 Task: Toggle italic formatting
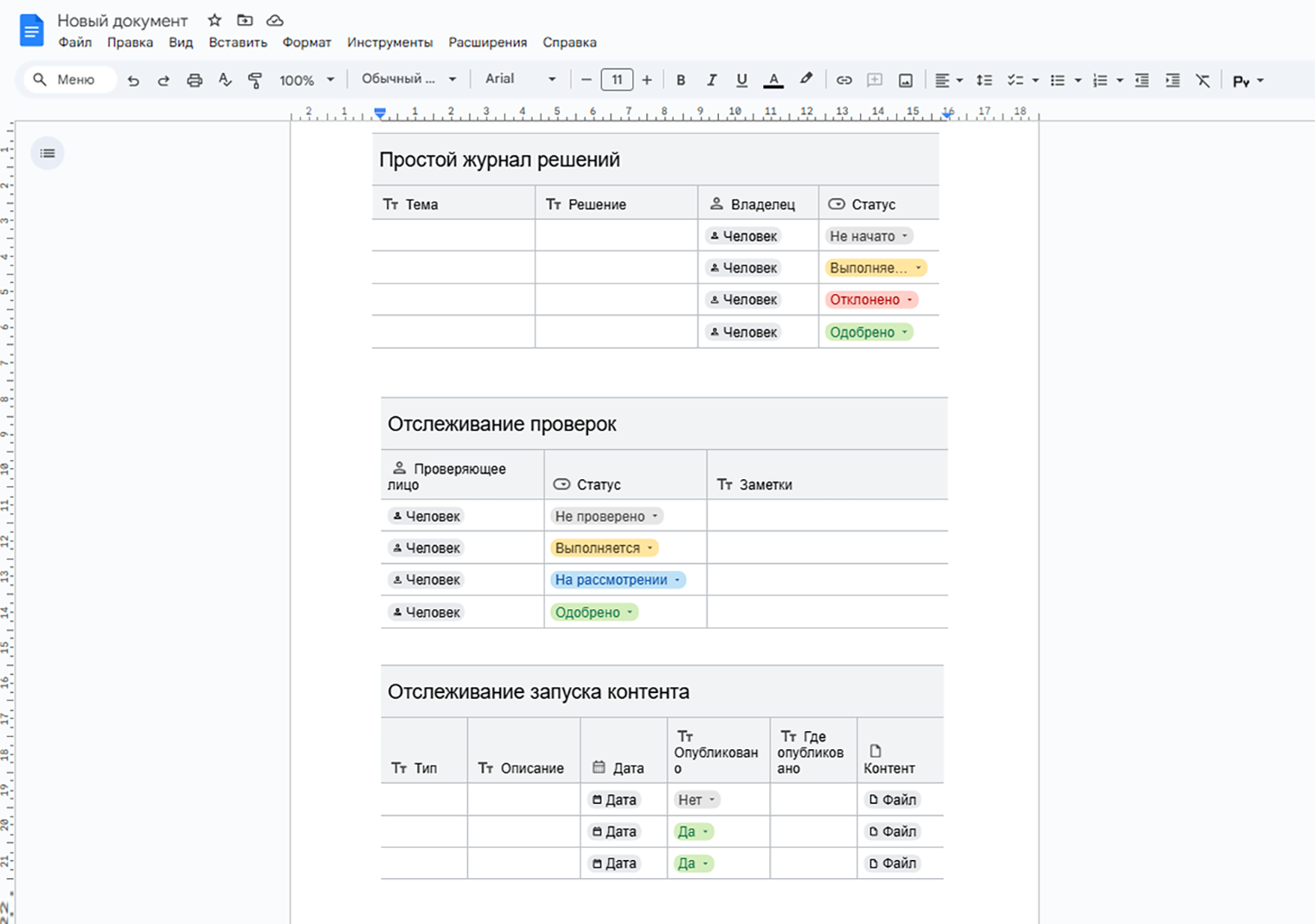pyautogui.click(x=711, y=80)
